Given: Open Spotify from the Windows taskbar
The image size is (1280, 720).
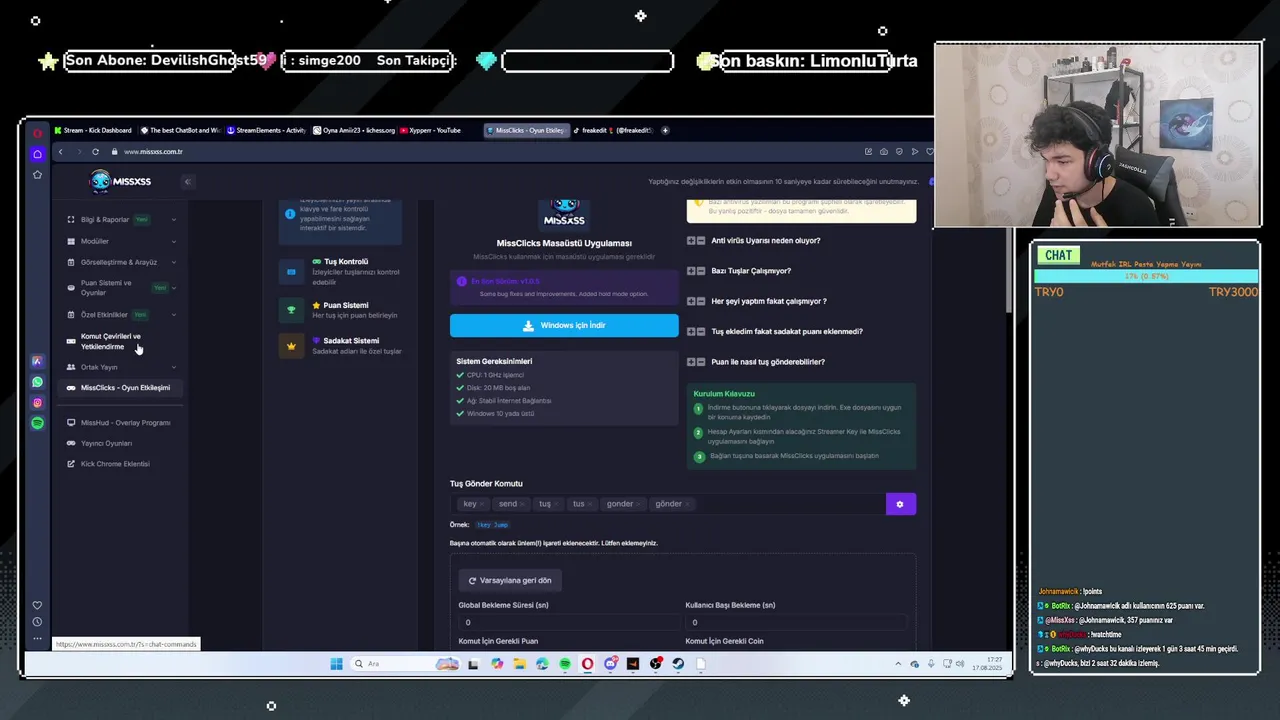Looking at the screenshot, I should 565,664.
